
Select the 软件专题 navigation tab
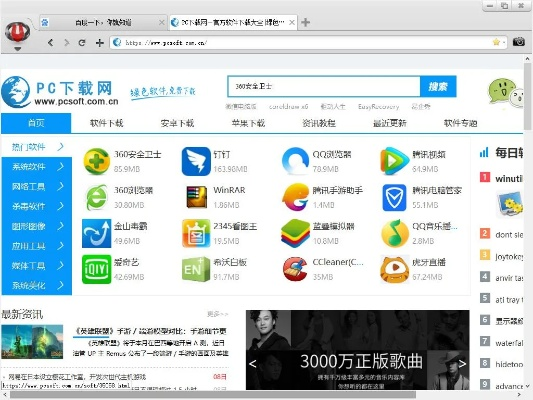pos(461,123)
